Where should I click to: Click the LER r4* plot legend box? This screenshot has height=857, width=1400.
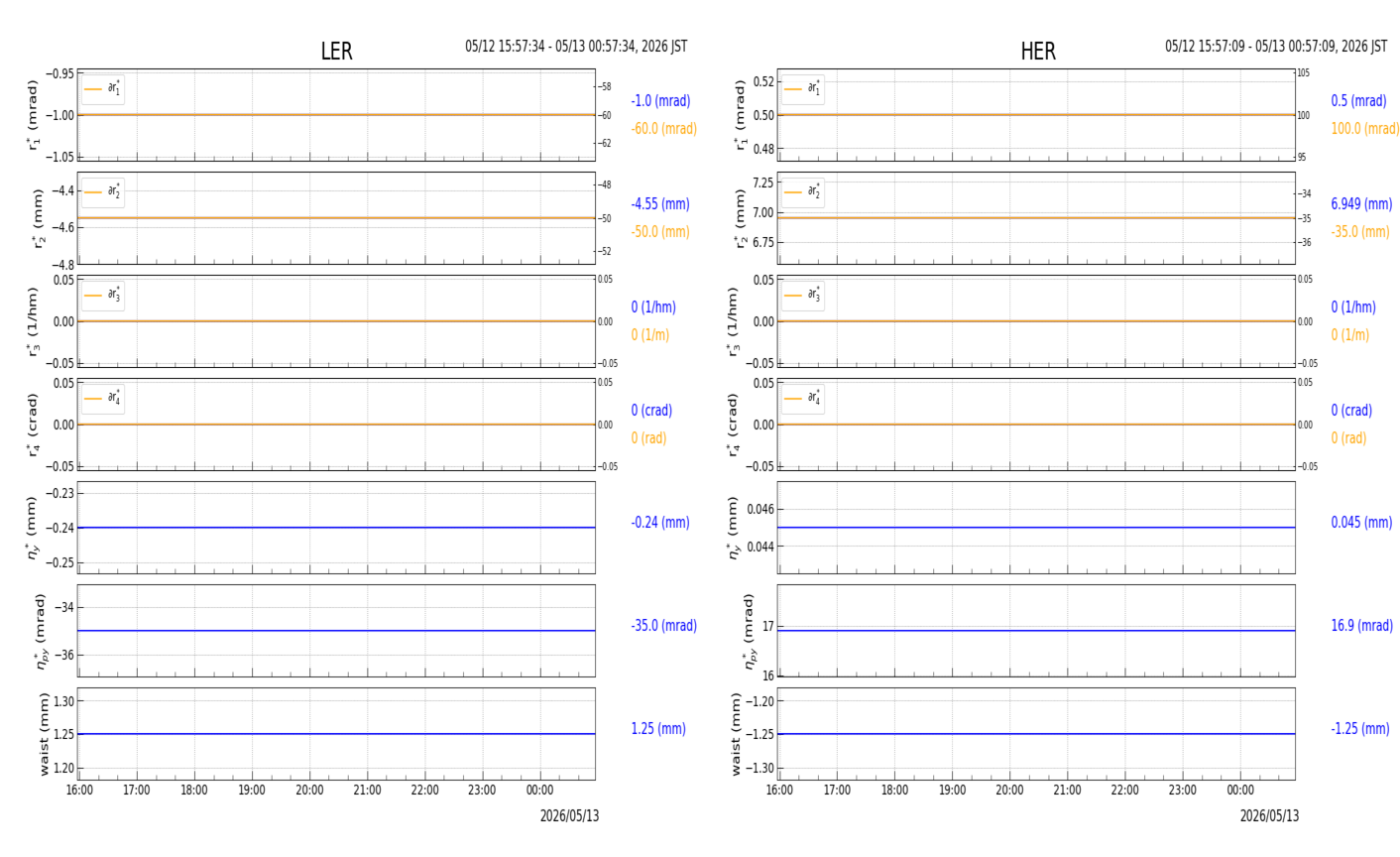point(103,399)
